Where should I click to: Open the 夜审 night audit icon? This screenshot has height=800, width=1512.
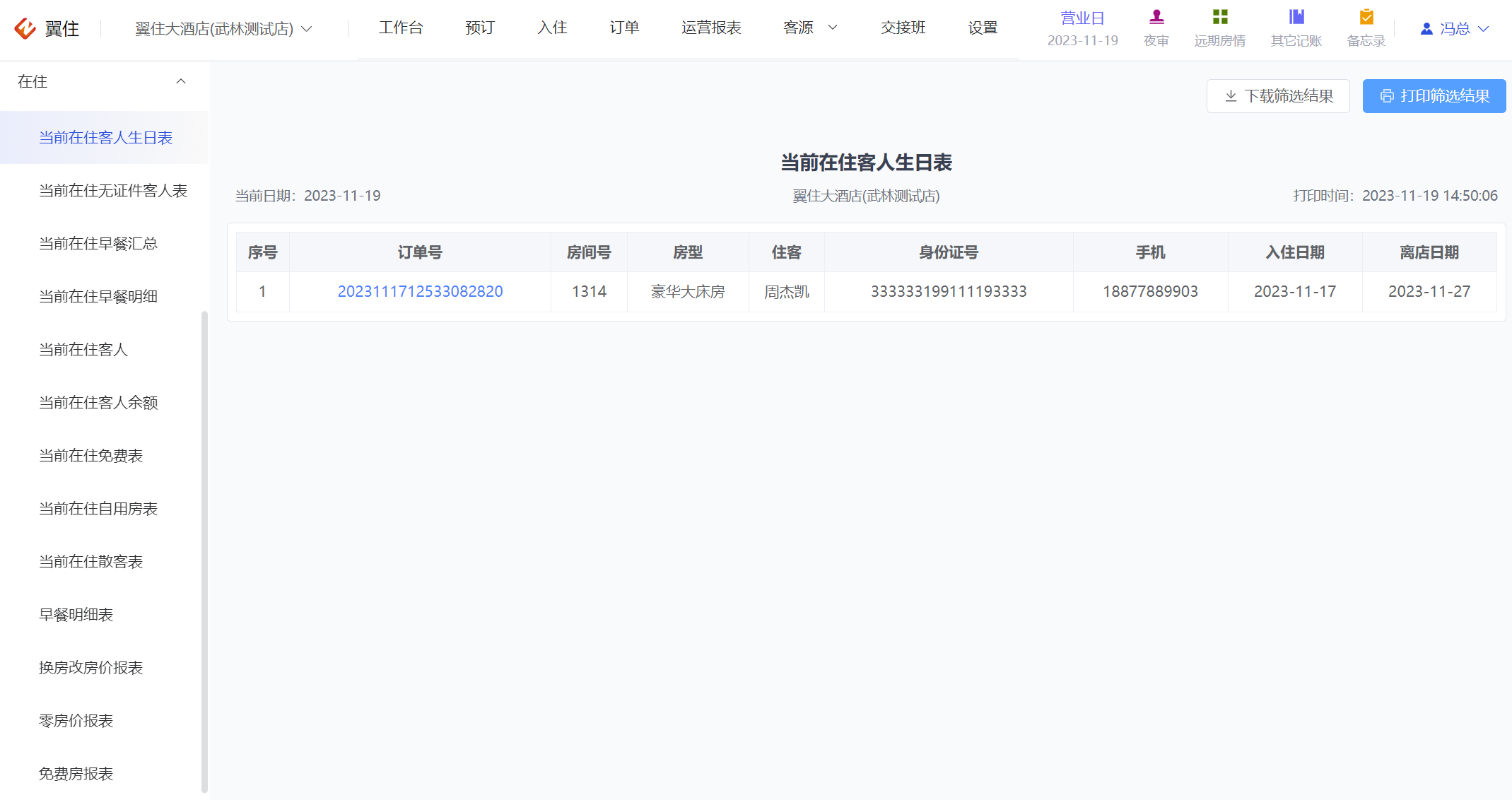1156,17
